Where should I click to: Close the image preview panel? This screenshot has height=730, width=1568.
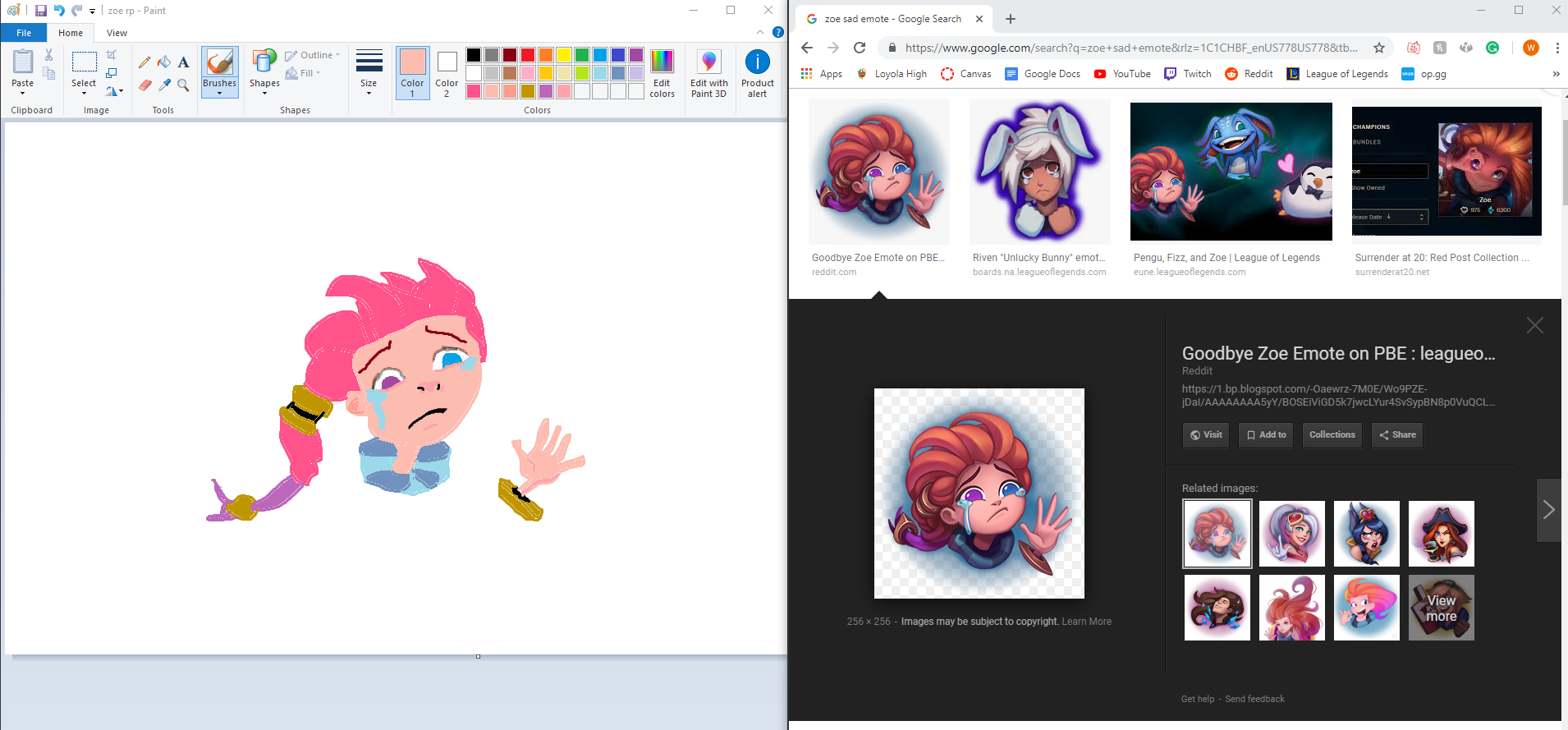pyautogui.click(x=1535, y=325)
